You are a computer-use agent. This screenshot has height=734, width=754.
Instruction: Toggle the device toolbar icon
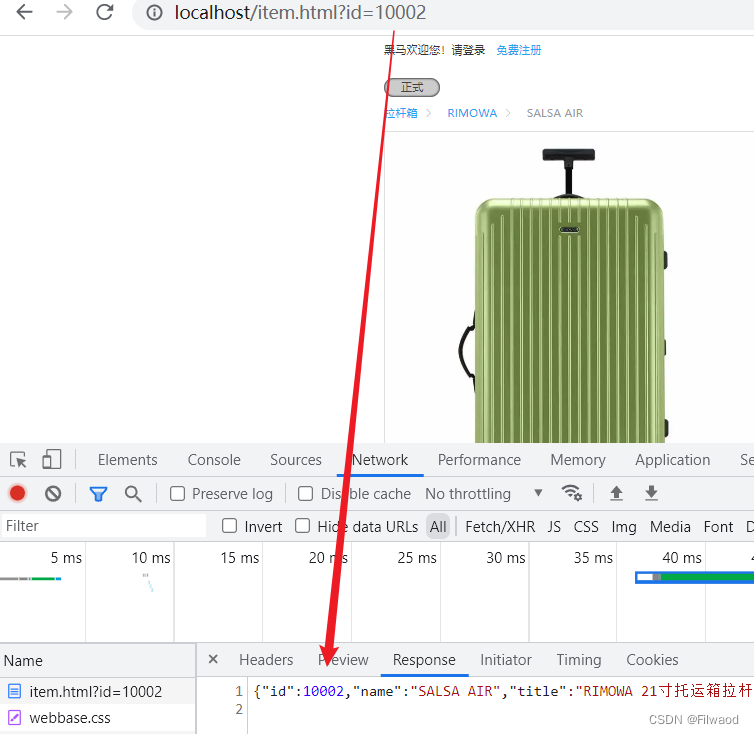point(51,459)
